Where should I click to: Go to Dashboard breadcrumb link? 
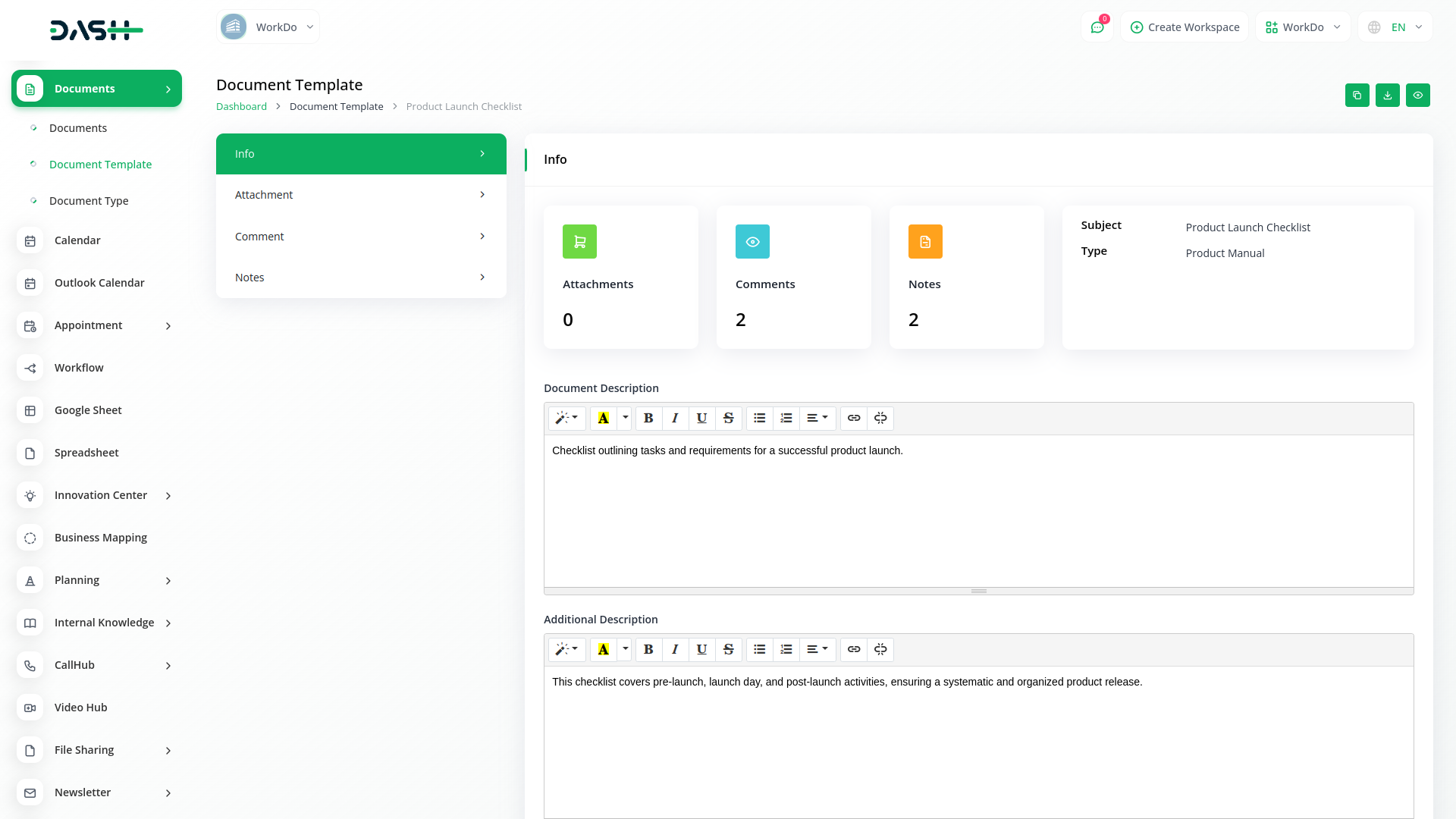point(241,107)
